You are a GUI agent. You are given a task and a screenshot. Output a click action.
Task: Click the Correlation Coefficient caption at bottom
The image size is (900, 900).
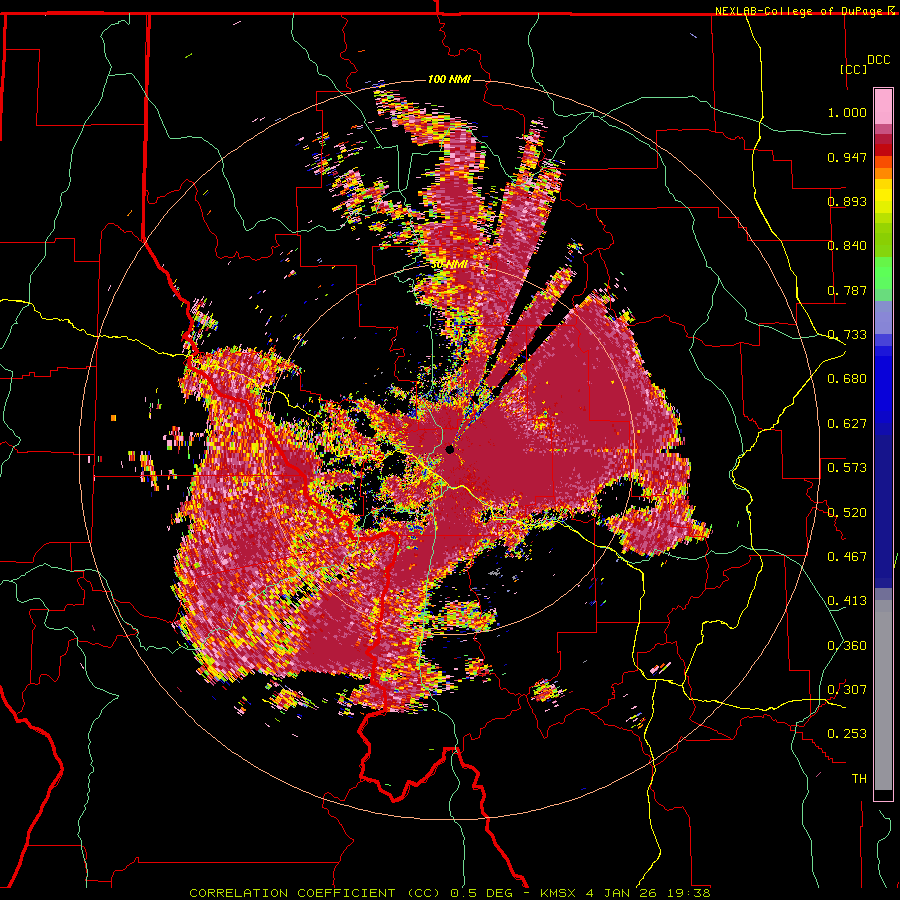[x=450, y=893]
